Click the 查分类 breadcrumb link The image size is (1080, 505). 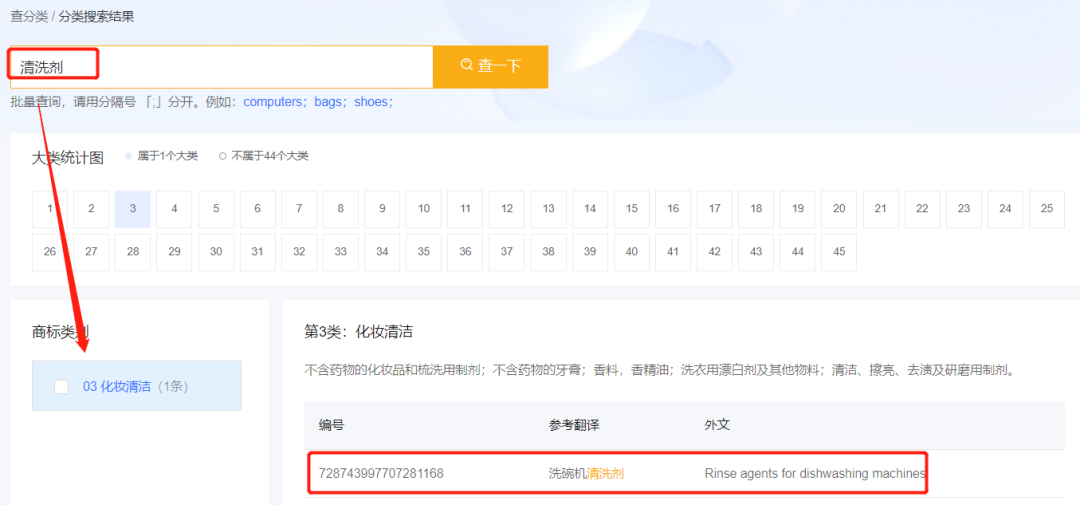coord(29,17)
